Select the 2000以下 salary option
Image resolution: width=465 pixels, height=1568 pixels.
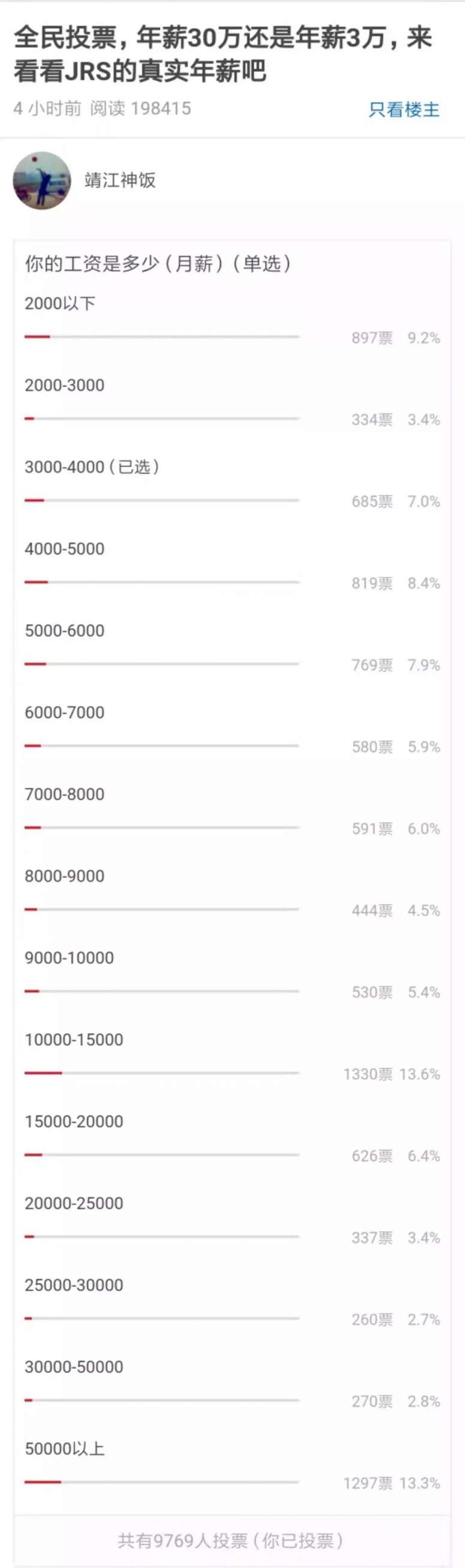tap(59, 303)
